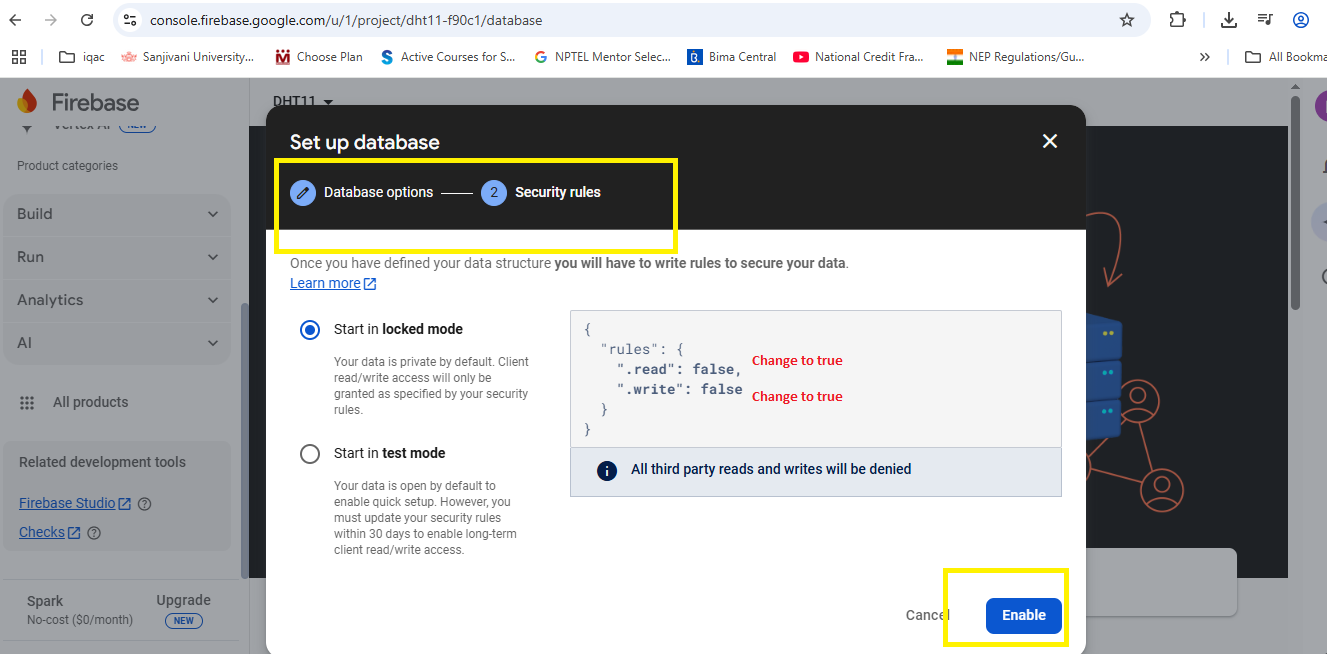The width and height of the screenshot is (1327, 654).
Task: Open the Firebase Studio link
Action: click(x=75, y=503)
